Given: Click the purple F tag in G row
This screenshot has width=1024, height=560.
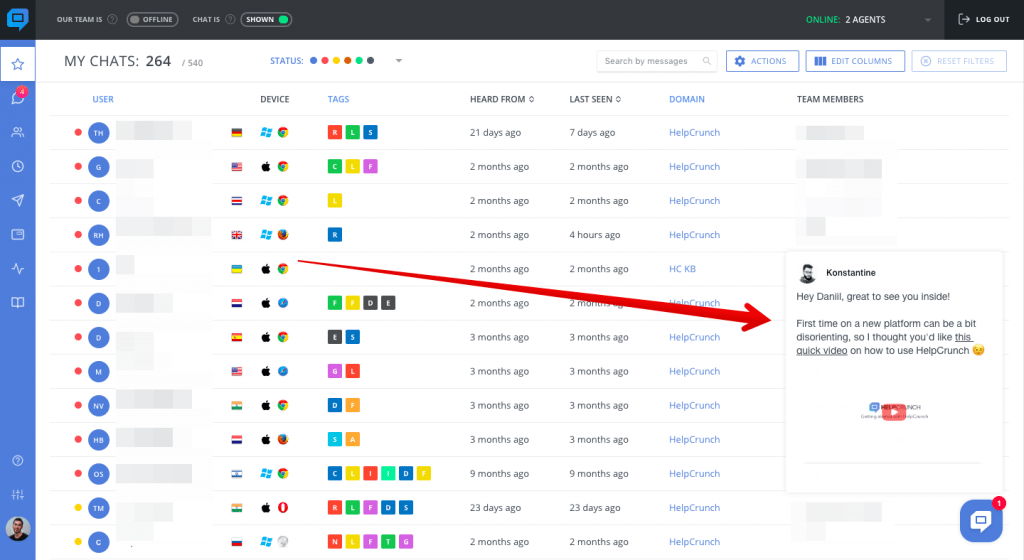Looking at the screenshot, I should click(x=370, y=166).
